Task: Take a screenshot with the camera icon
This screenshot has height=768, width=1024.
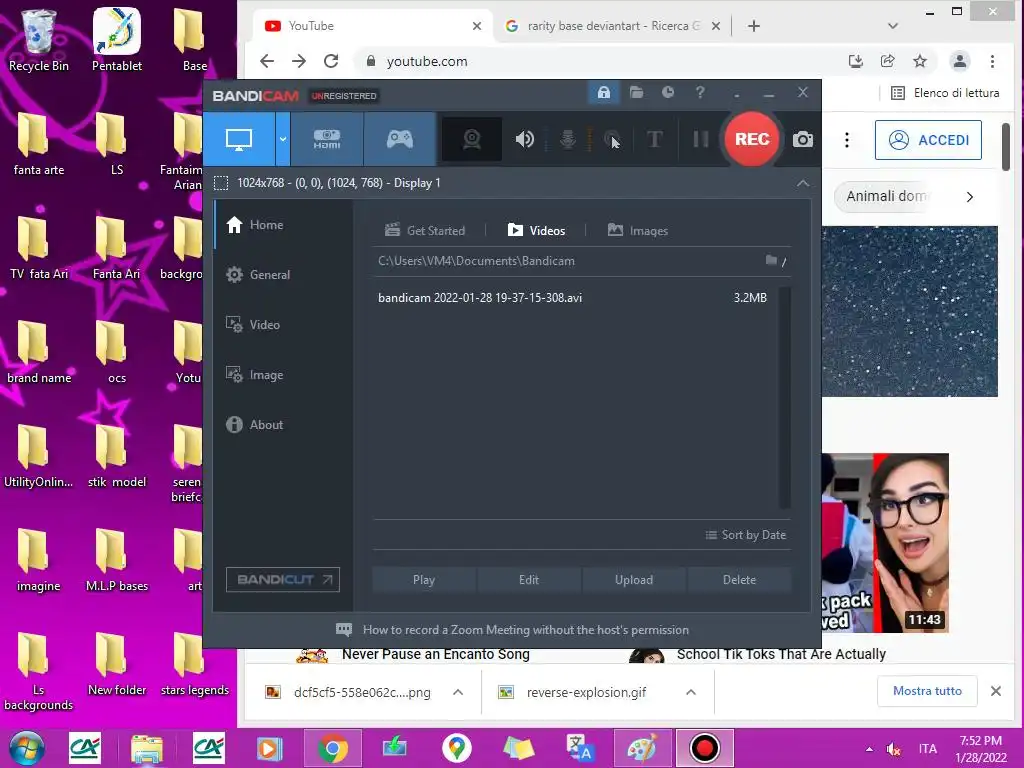Action: [803, 139]
